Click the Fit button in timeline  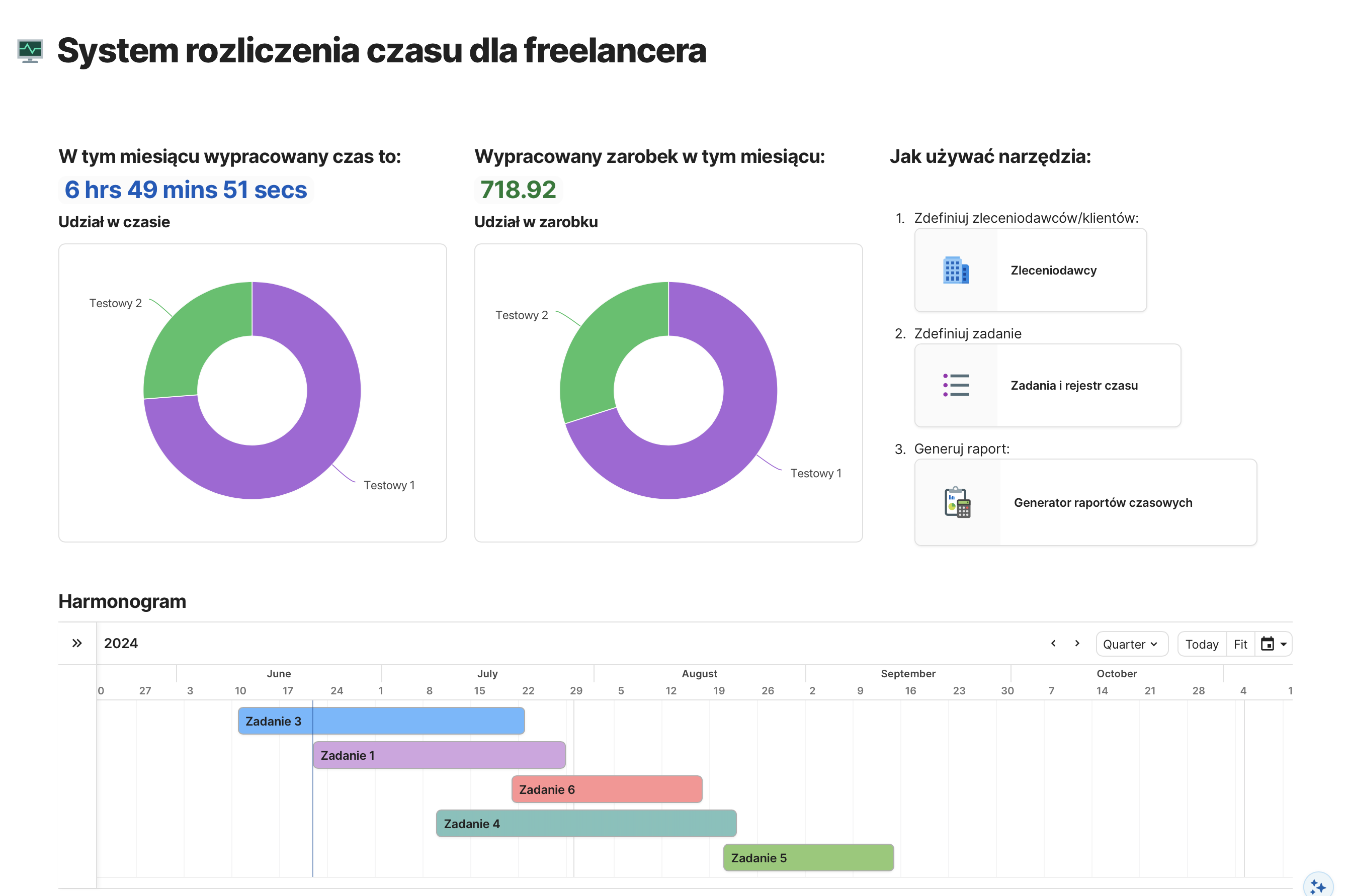point(1240,644)
